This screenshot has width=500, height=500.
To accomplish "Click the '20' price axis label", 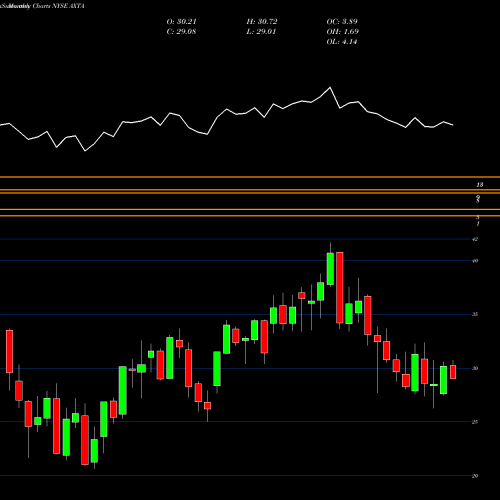I will [475, 476].
